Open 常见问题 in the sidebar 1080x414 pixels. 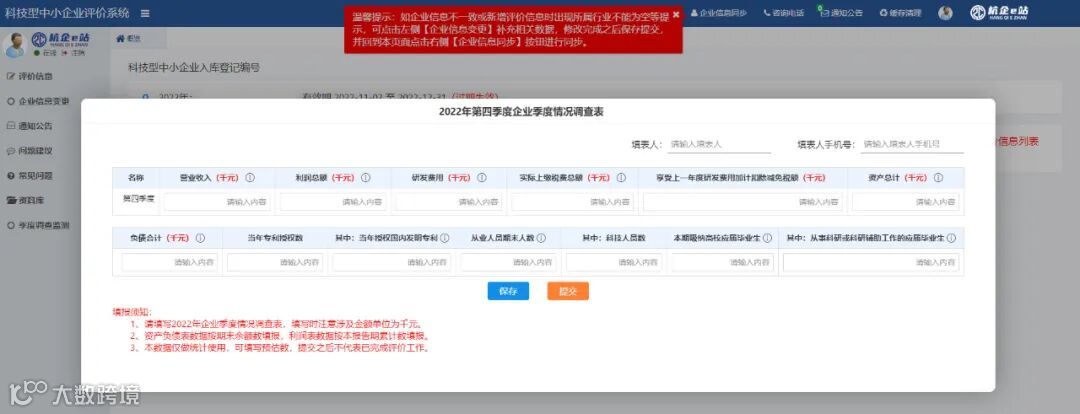point(30,176)
